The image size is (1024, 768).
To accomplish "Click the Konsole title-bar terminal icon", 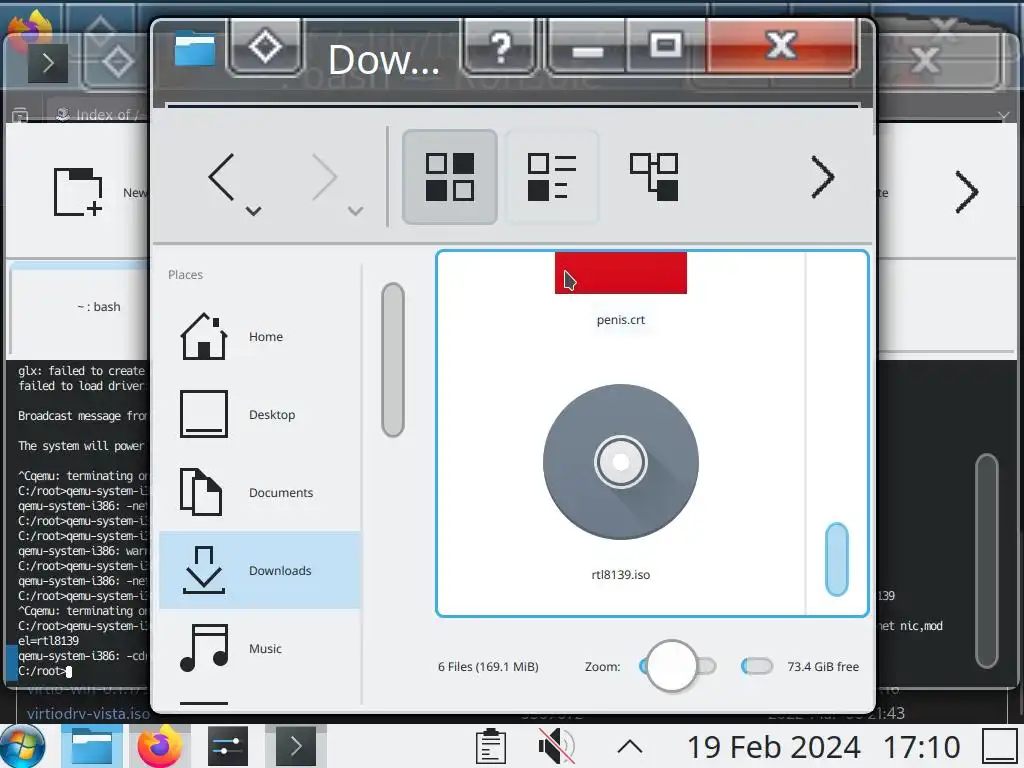I will 48,63.
